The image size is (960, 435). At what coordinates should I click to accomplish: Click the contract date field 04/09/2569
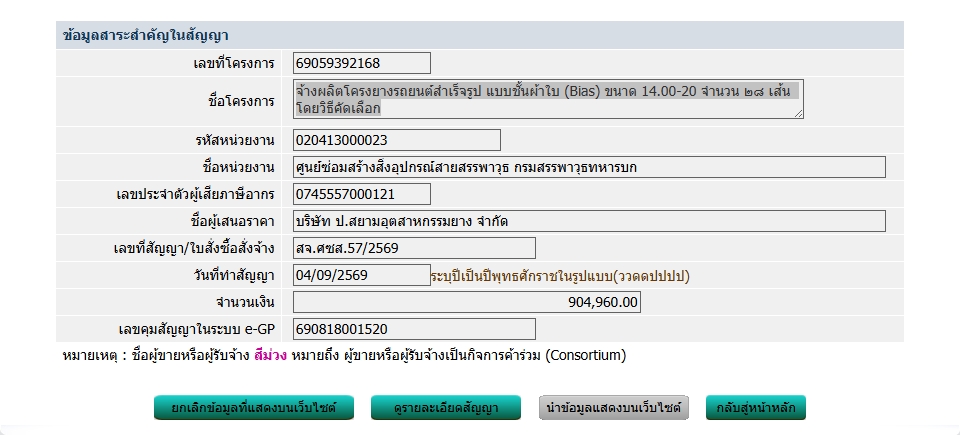[362, 275]
